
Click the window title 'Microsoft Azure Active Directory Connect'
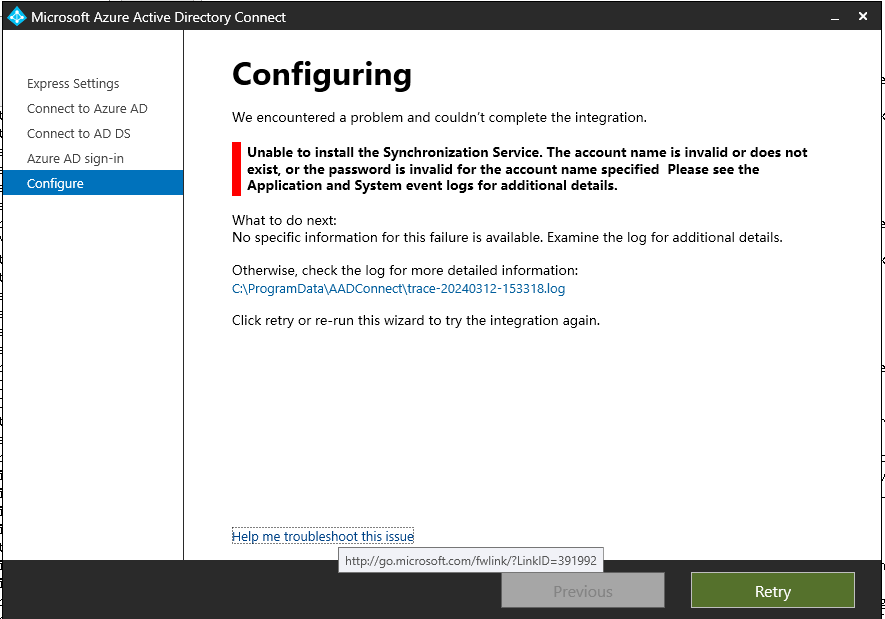(x=159, y=17)
